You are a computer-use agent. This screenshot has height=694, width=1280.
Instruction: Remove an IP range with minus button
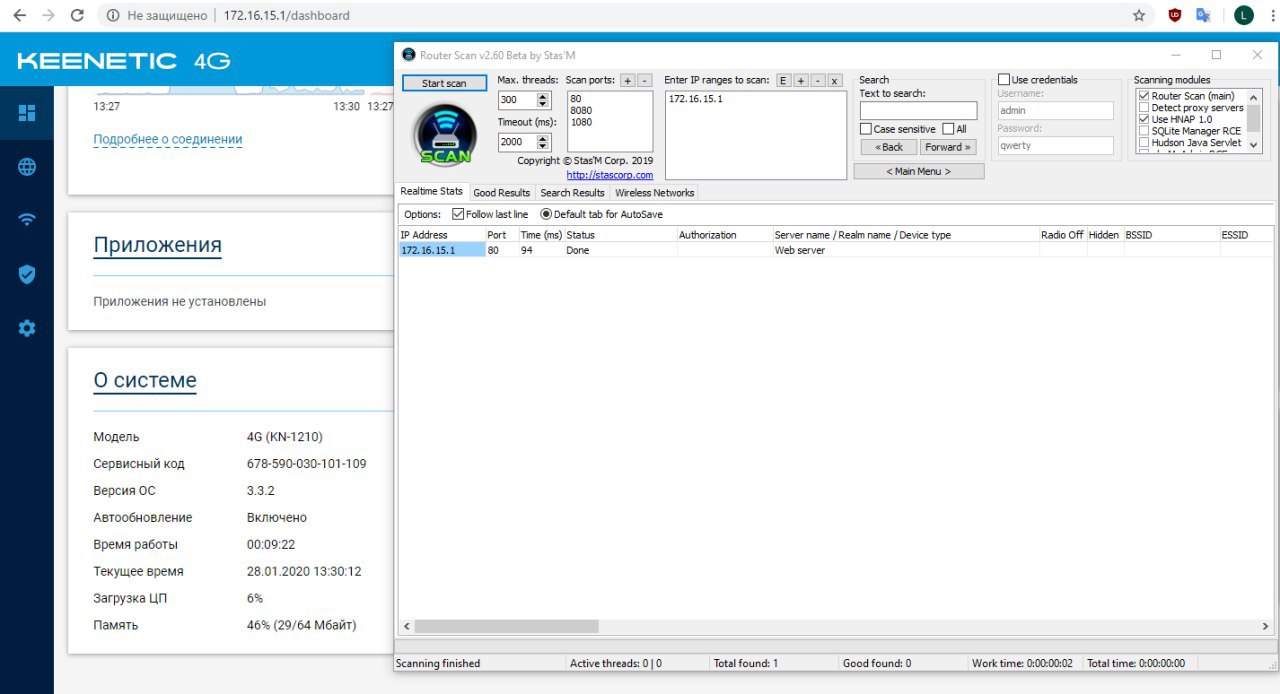click(818, 80)
